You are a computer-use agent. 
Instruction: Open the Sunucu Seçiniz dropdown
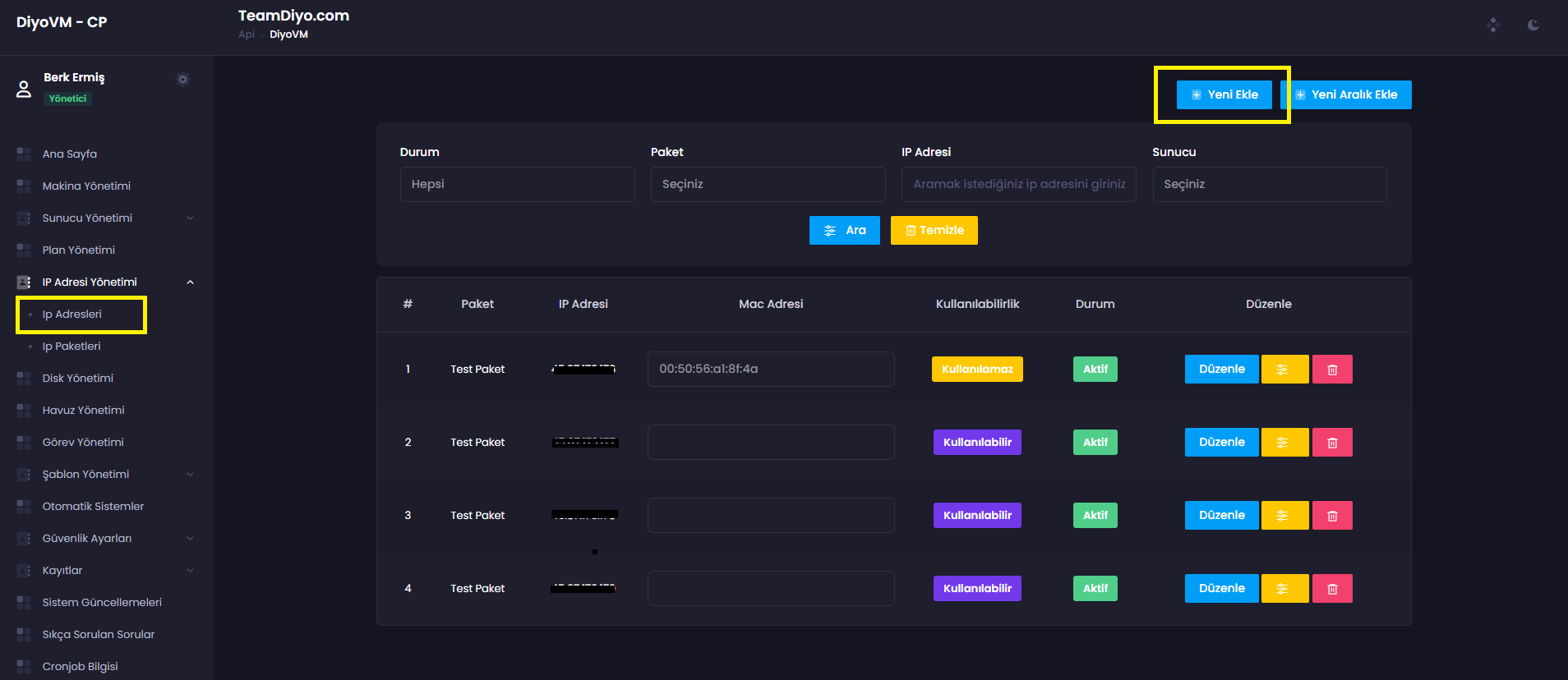(1270, 184)
